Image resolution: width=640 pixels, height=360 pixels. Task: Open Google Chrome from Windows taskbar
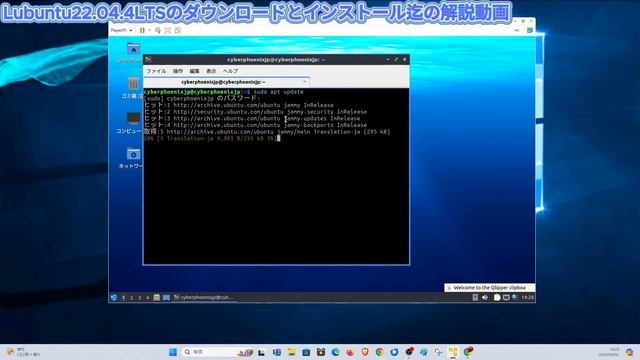click(380, 352)
